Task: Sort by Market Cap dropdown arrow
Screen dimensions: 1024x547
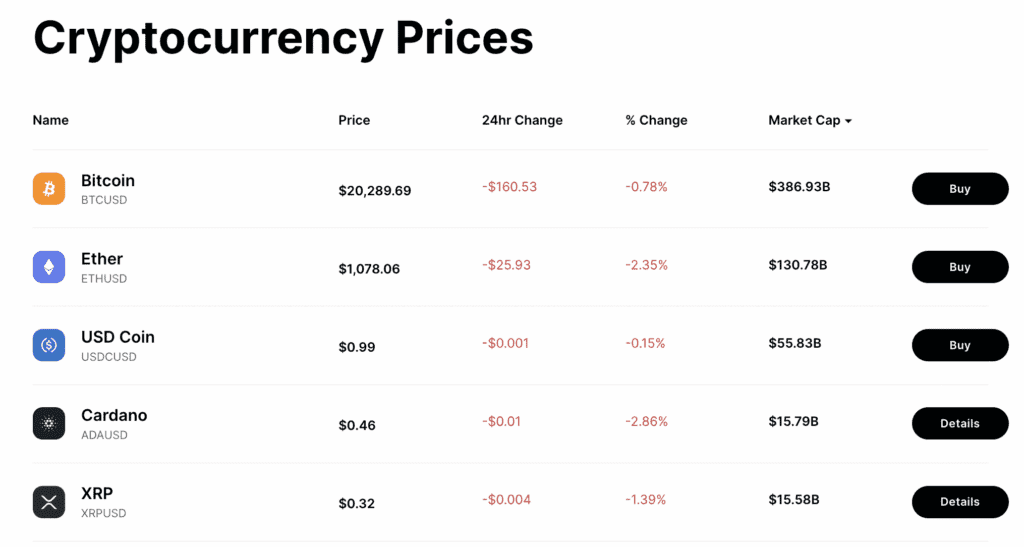Action: click(848, 121)
